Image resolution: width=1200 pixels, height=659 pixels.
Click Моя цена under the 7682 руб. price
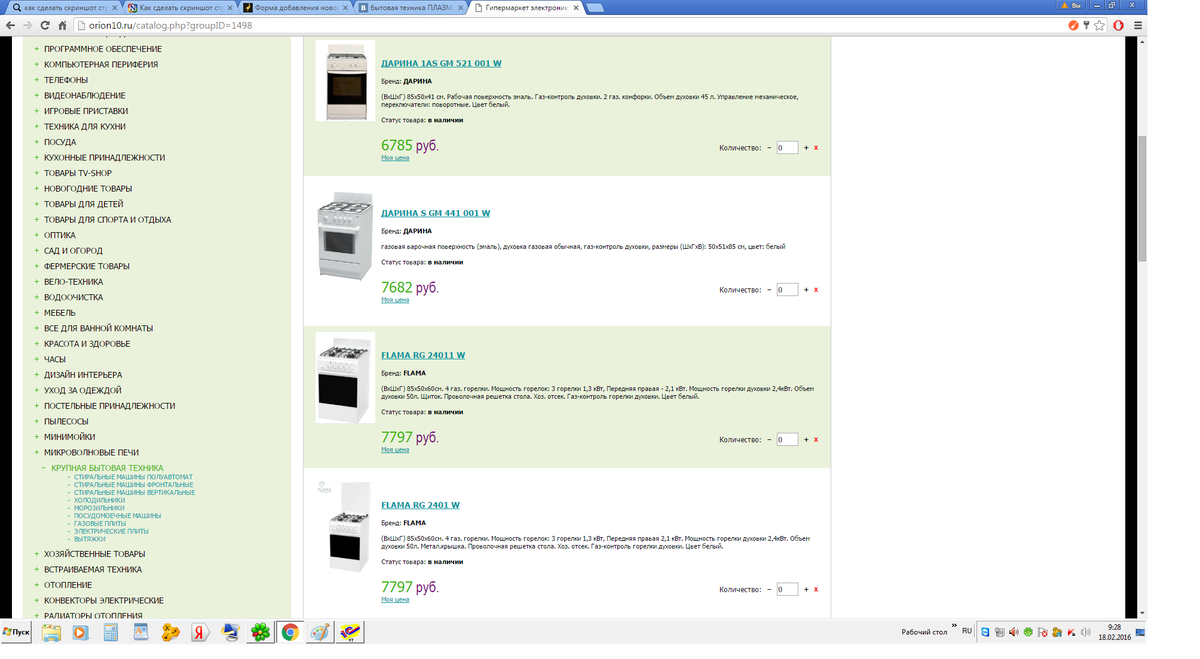[395, 300]
